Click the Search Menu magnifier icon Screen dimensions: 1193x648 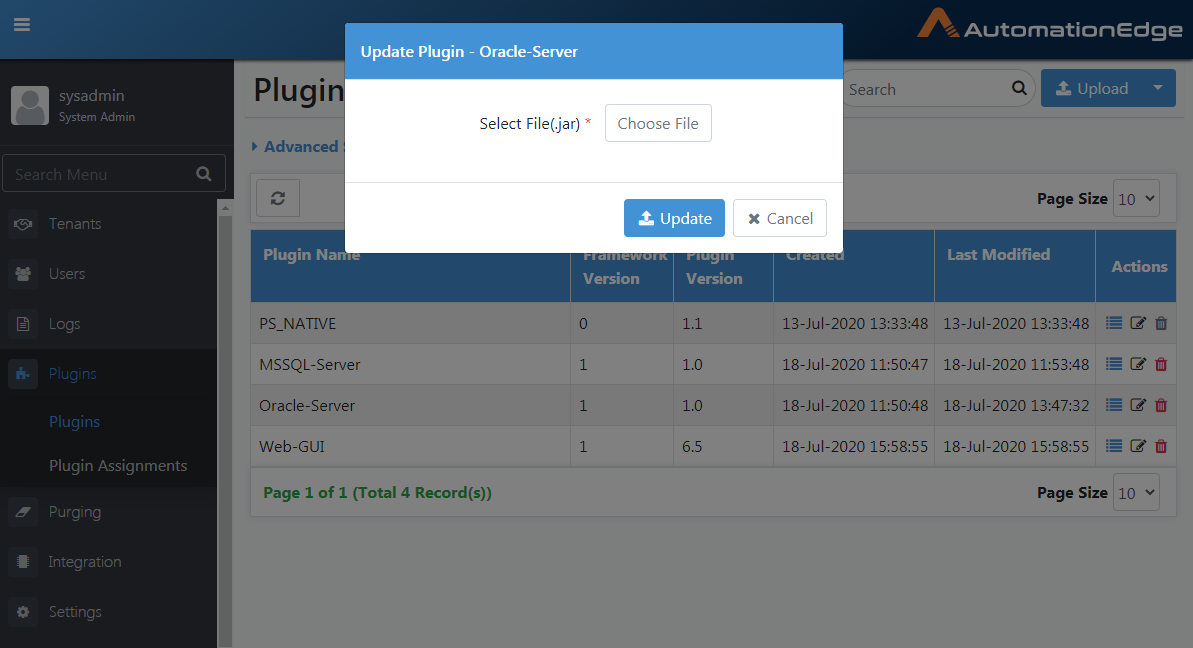click(204, 173)
